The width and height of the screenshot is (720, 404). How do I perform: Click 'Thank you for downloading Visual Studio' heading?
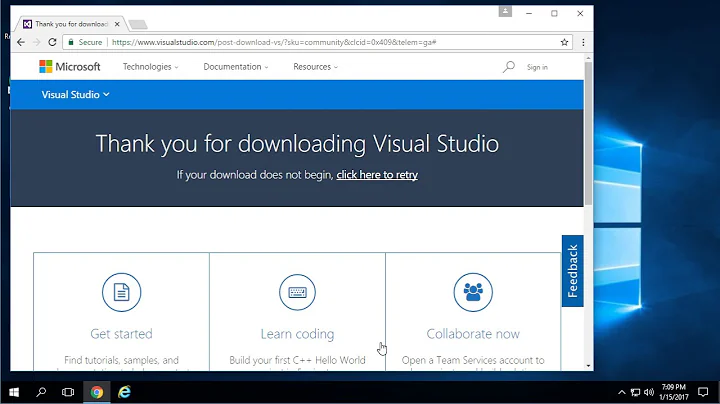pos(297,144)
